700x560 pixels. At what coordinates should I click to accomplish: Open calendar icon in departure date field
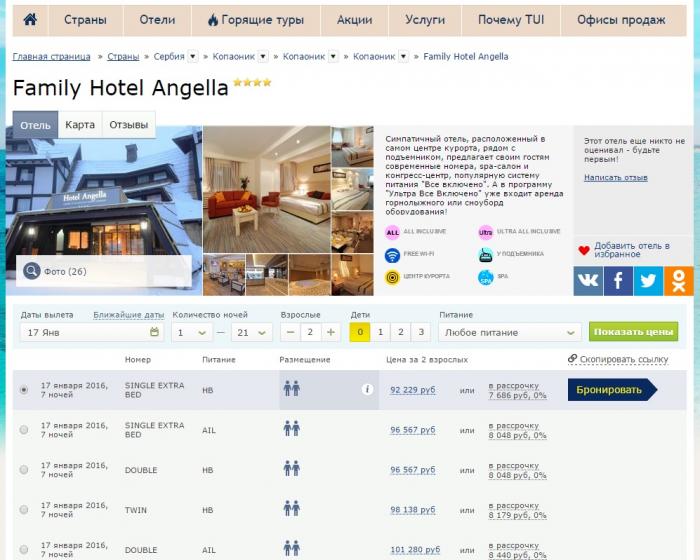[154, 332]
